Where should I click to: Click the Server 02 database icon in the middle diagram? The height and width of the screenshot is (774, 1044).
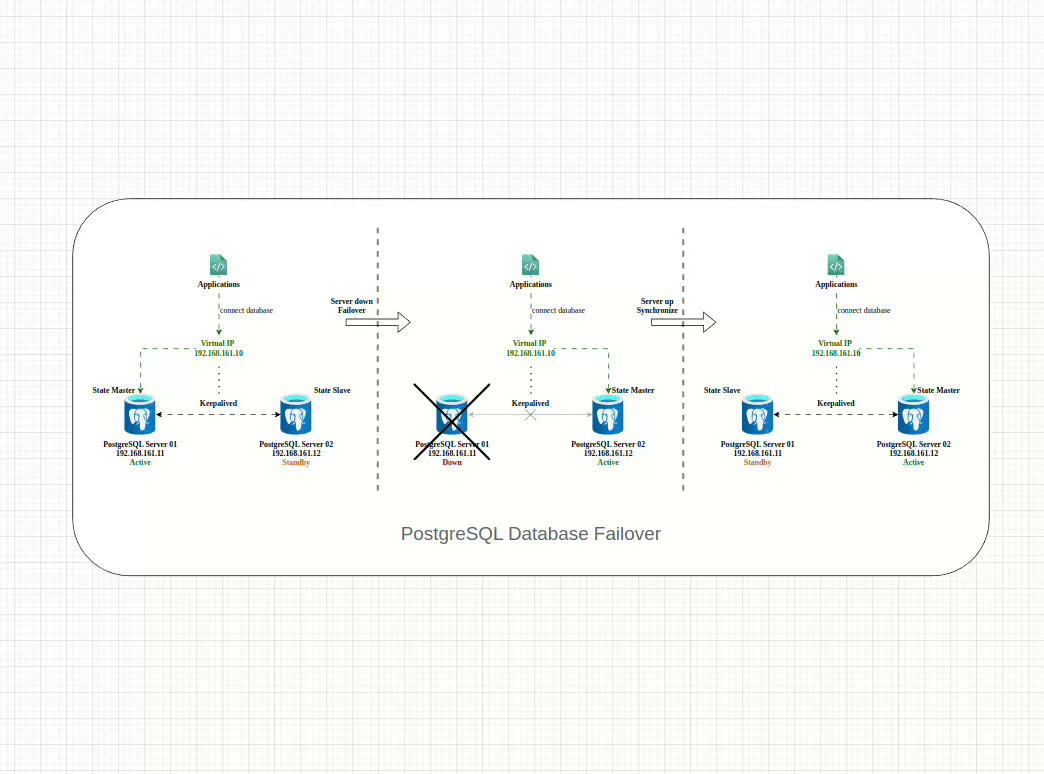point(608,415)
